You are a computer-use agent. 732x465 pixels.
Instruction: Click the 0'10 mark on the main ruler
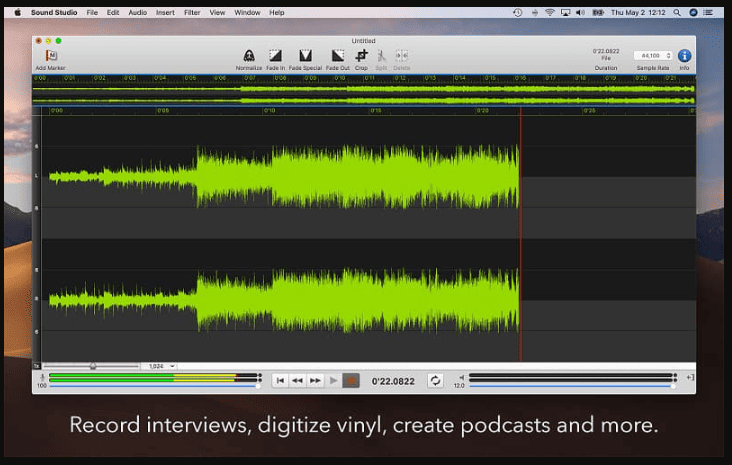pos(269,111)
